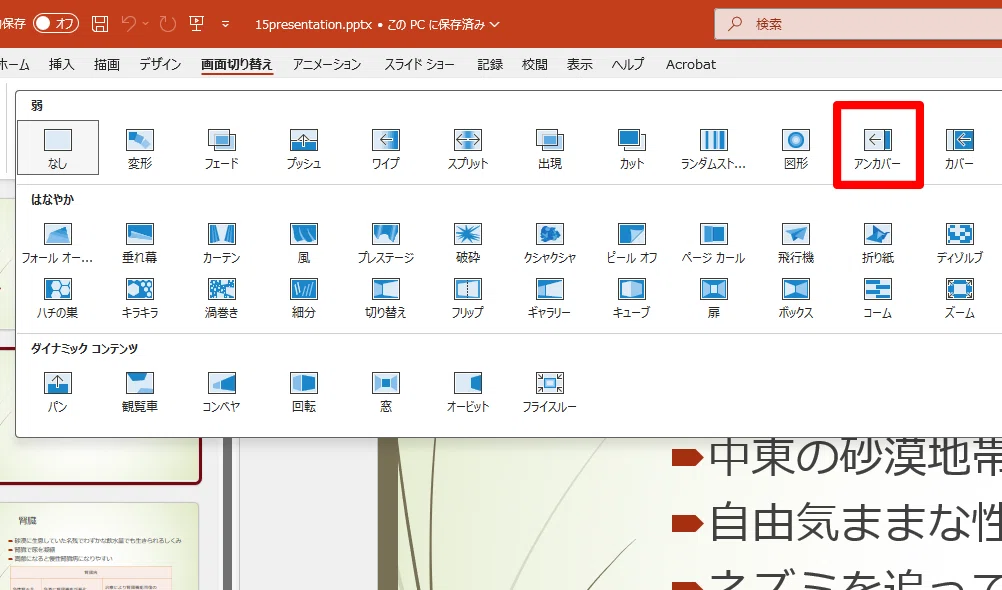Screen dimensions: 1002x590
Task: Select the クシャクシャ transition
Action: coord(550,244)
